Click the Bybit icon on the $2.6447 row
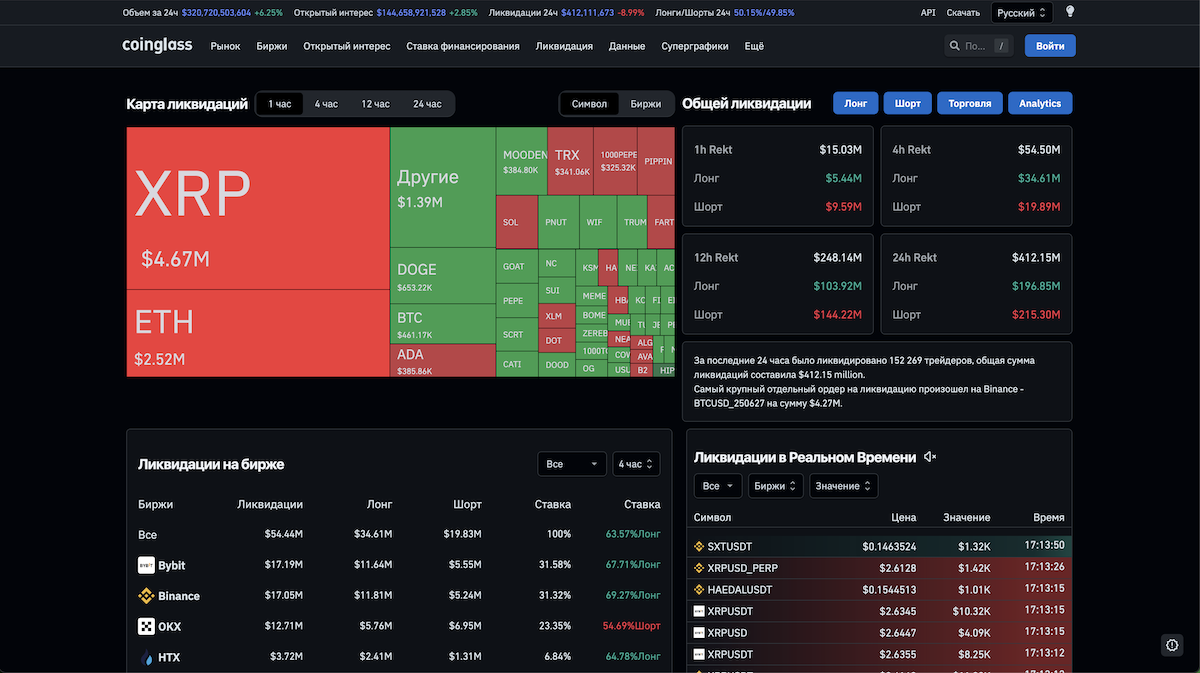 tap(699, 633)
